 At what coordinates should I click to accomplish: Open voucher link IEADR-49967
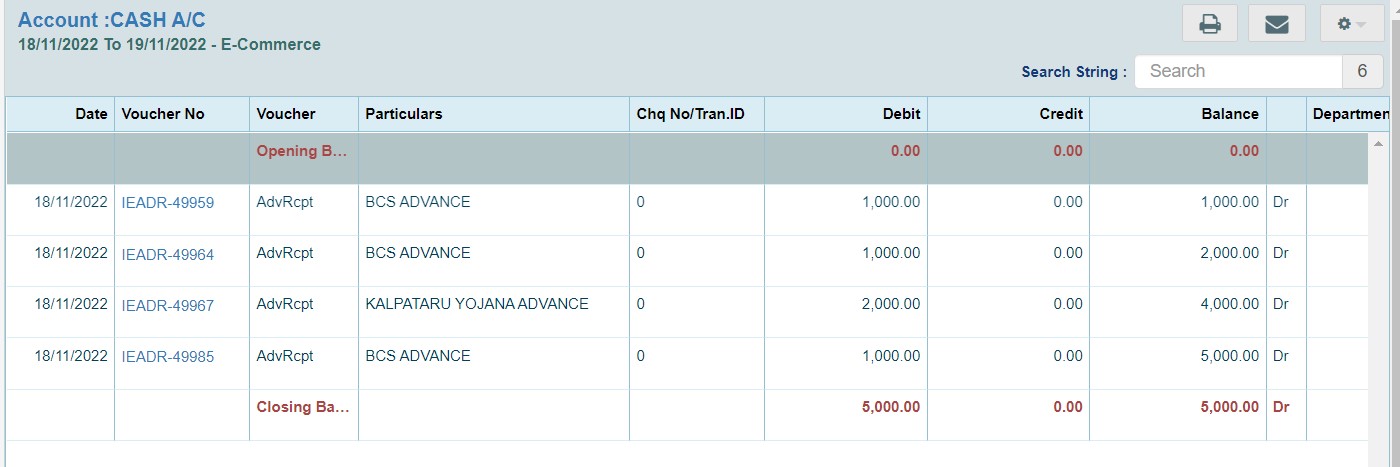point(168,305)
